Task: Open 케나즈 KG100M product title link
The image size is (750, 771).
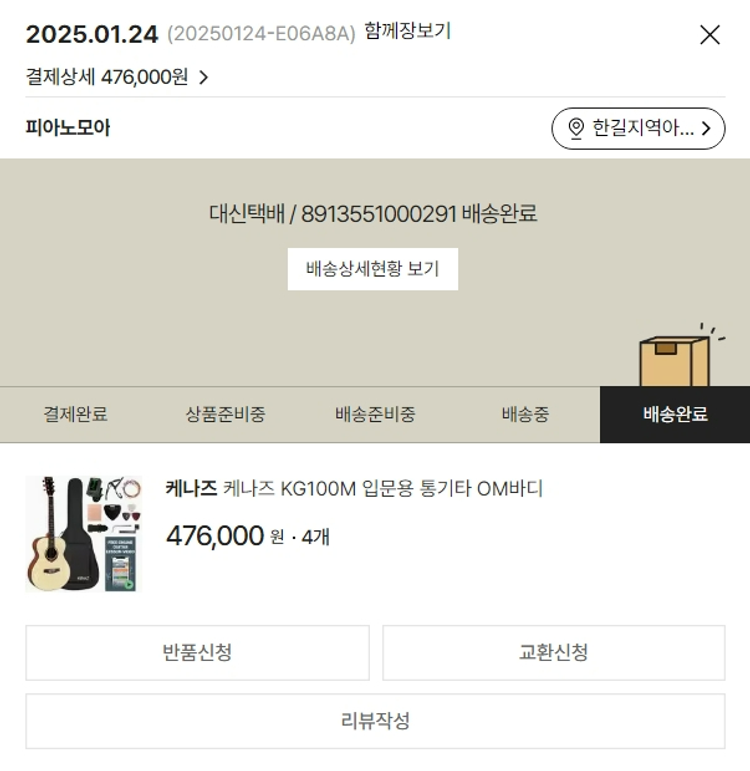Action: coord(383,489)
